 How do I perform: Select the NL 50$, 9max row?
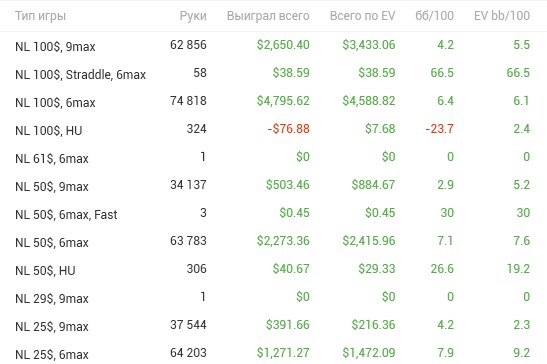pyautogui.click(x=274, y=185)
